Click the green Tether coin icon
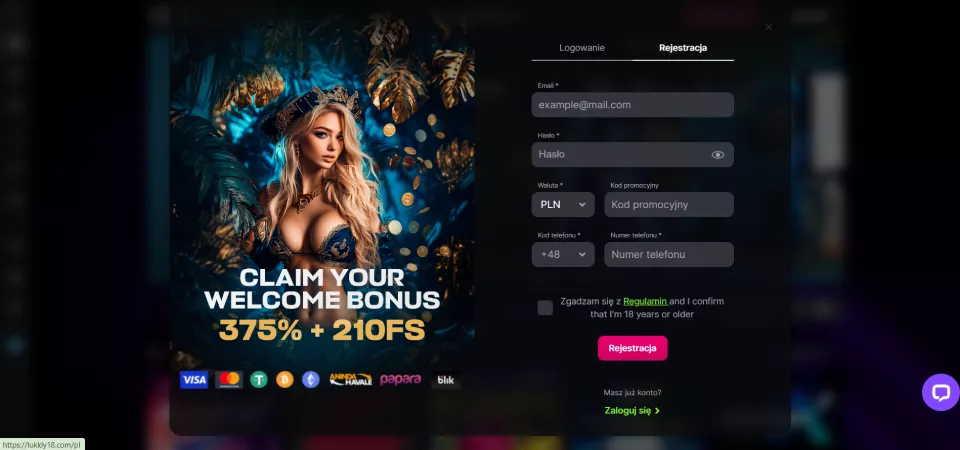The width and height of the screenshot is (960, 450). [x=259, y=380]
